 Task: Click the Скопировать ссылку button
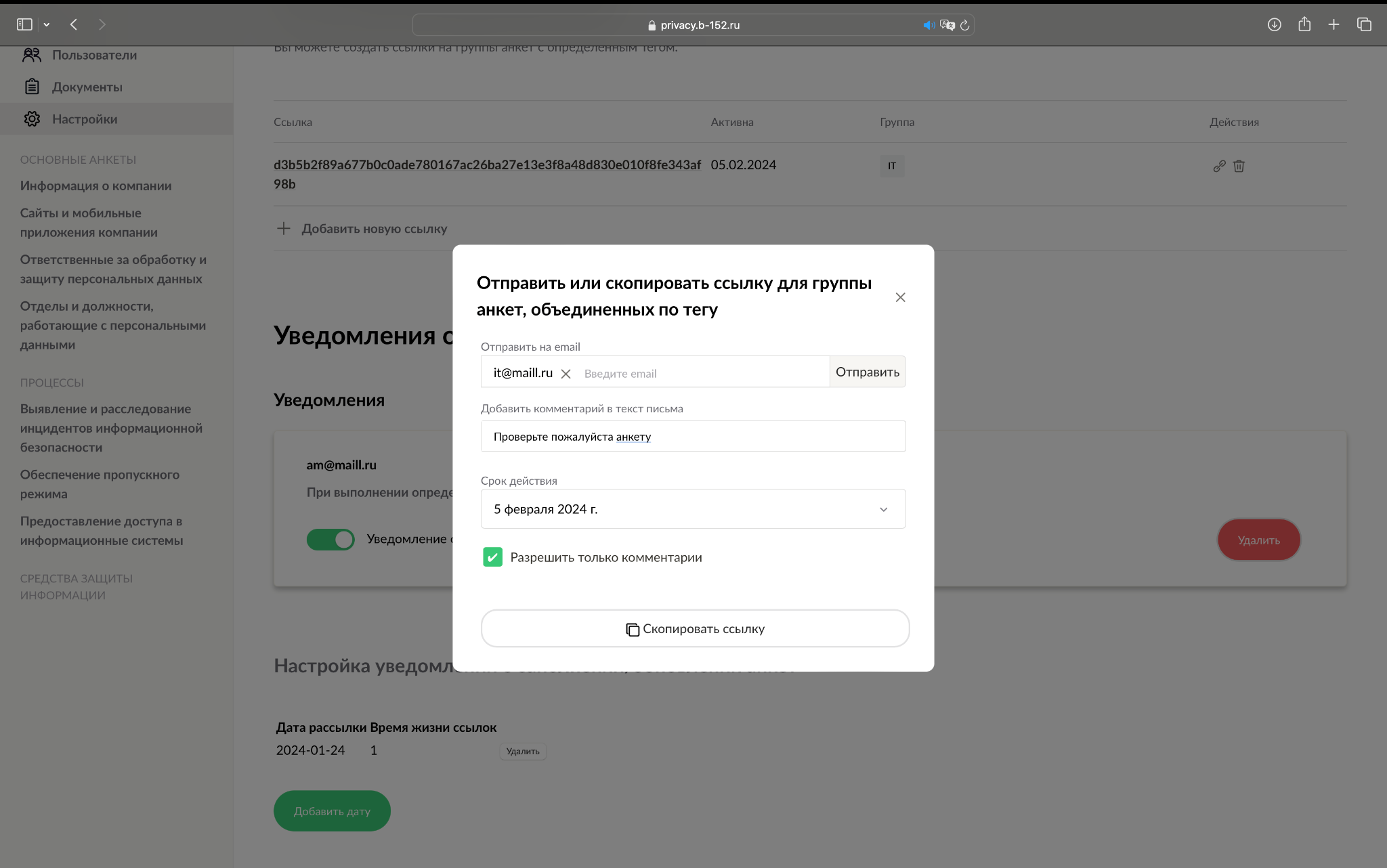coord(695,629)
